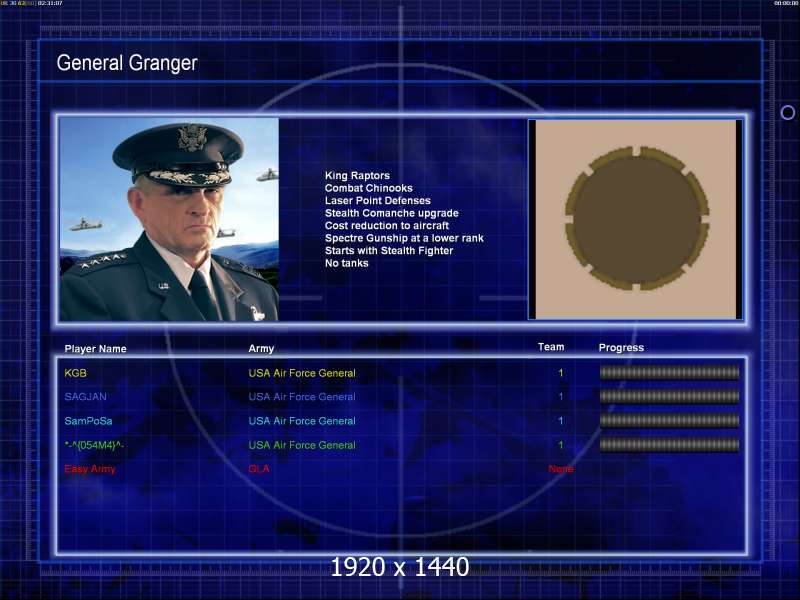Viewport: 800px width, 600px height.
Task: Select player name SamPoSa
Action: (88, 421)
